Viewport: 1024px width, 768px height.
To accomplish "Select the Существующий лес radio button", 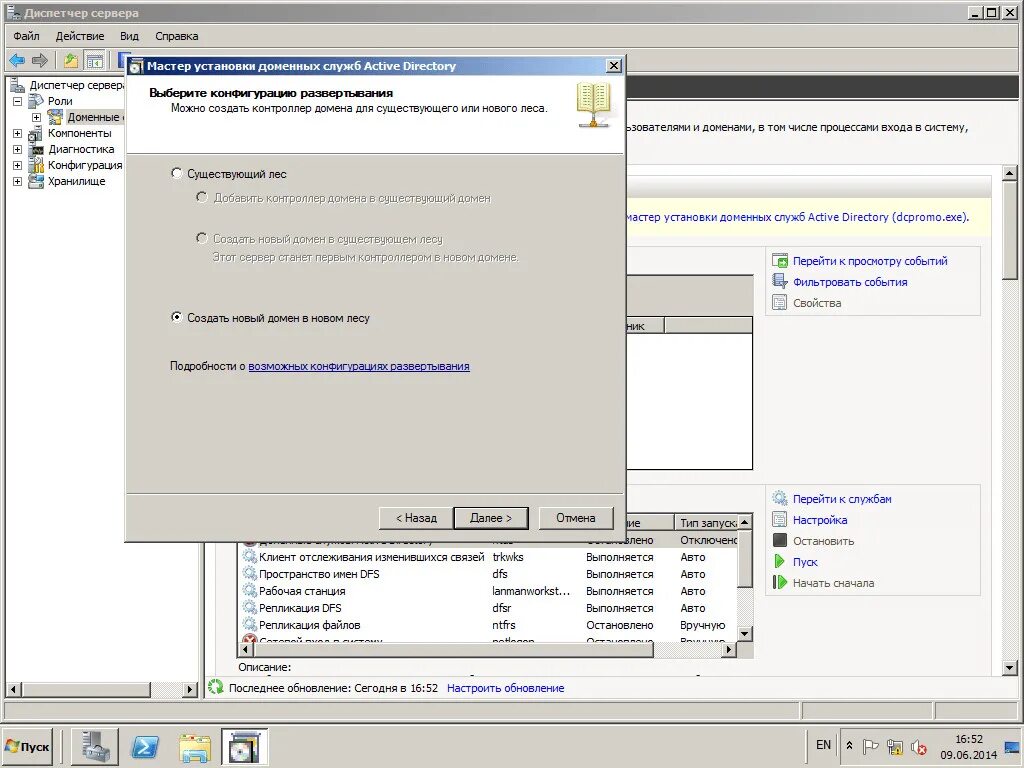I will [176, 173].
